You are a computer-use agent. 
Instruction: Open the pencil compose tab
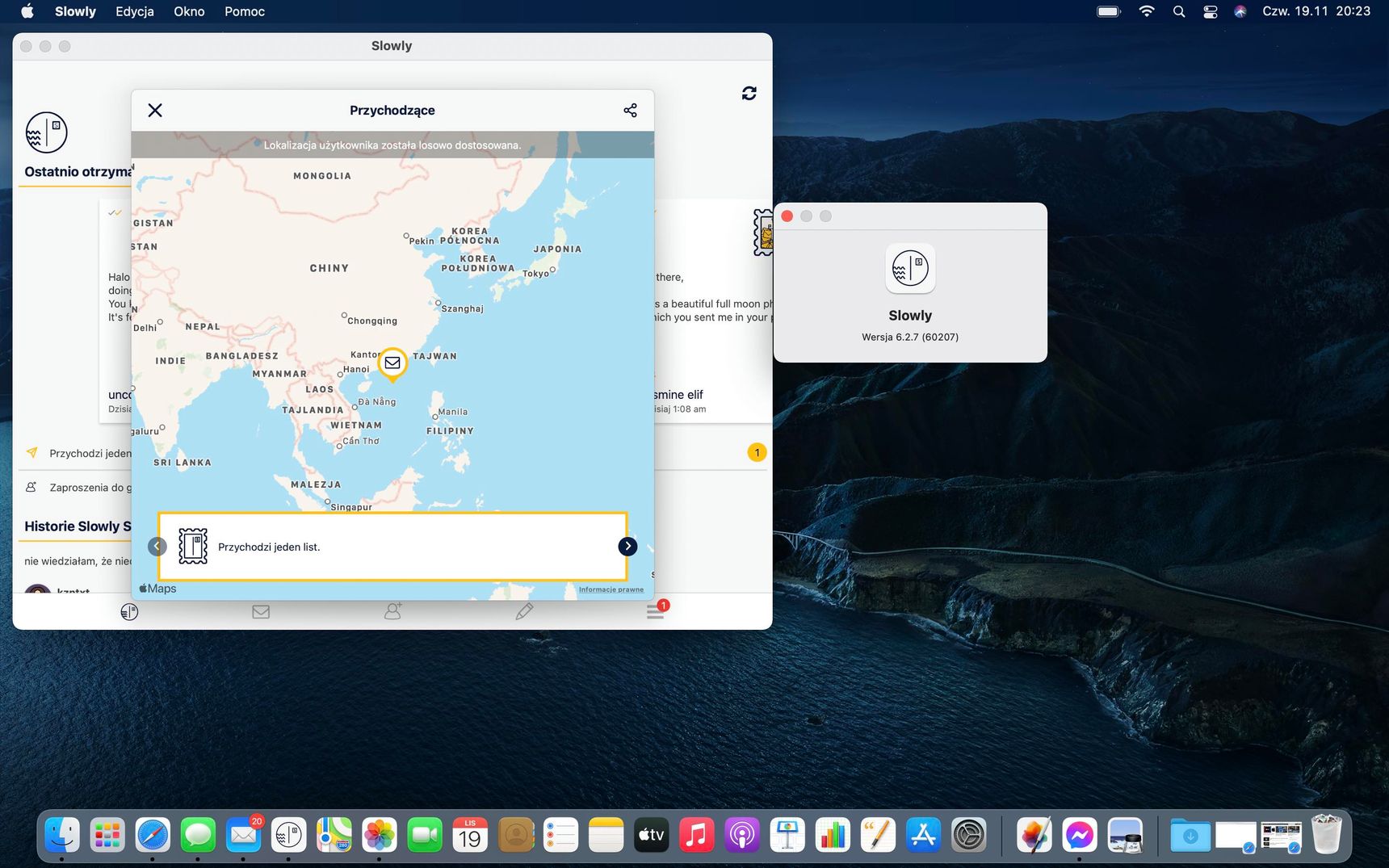tap(524, 611)
